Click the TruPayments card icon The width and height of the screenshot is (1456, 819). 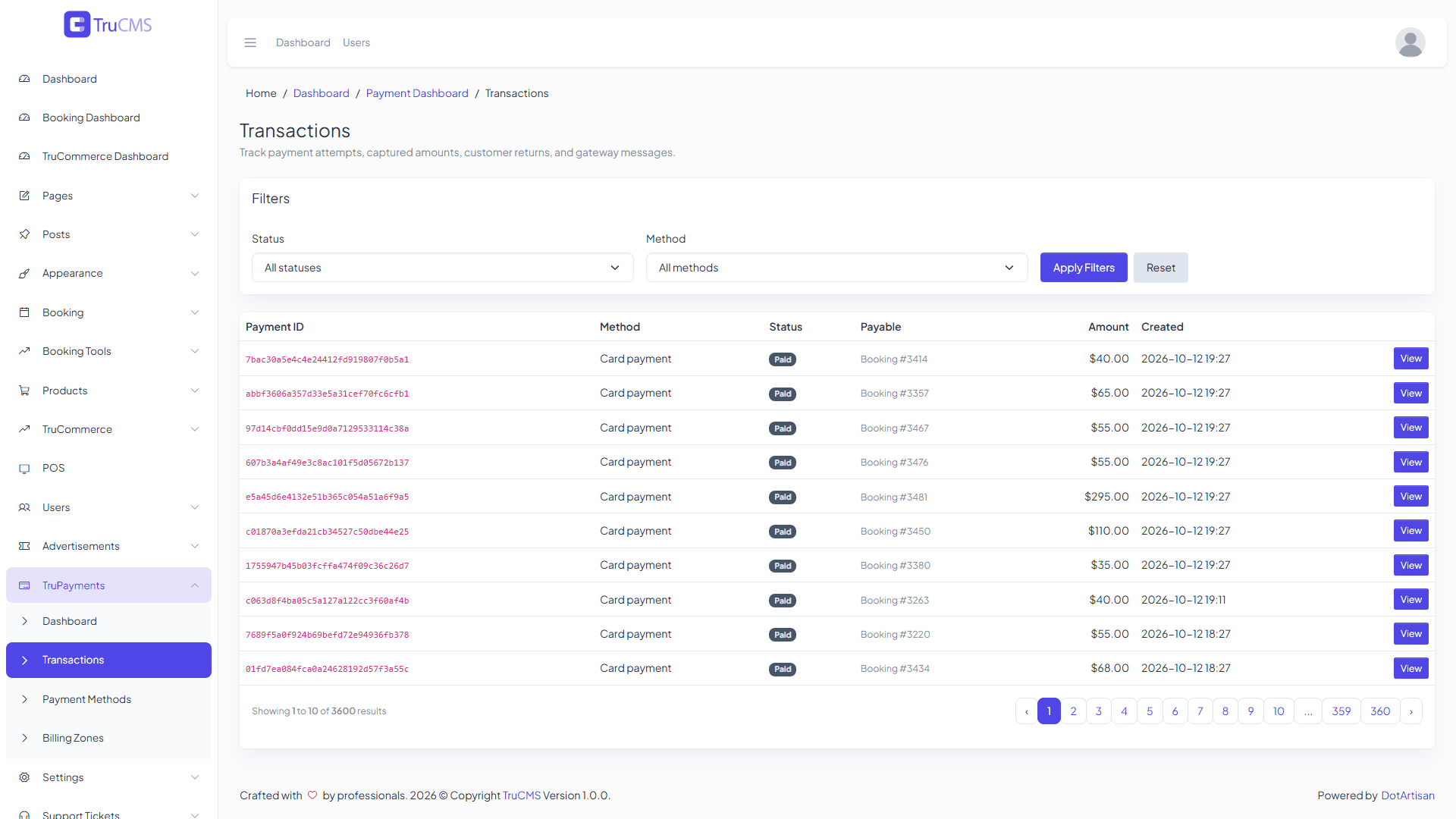(24, 585)
